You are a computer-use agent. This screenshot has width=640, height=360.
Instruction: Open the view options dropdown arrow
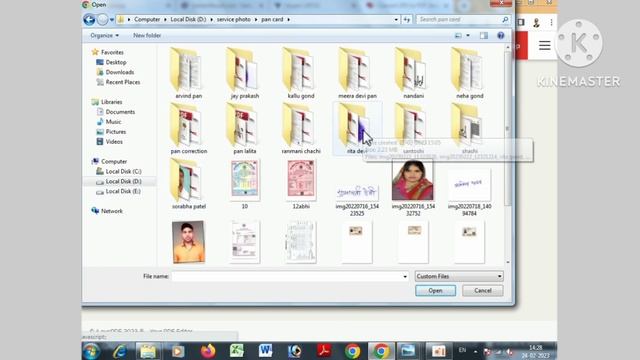pyautogui.click(x=468, y=36)
